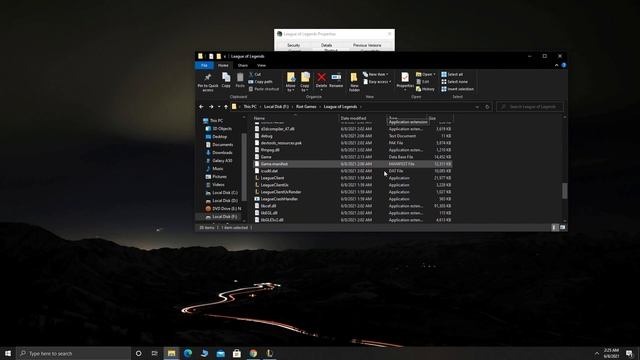Open the notification center icon
Screen dimensions: 640x360
[x=629, y=353]
